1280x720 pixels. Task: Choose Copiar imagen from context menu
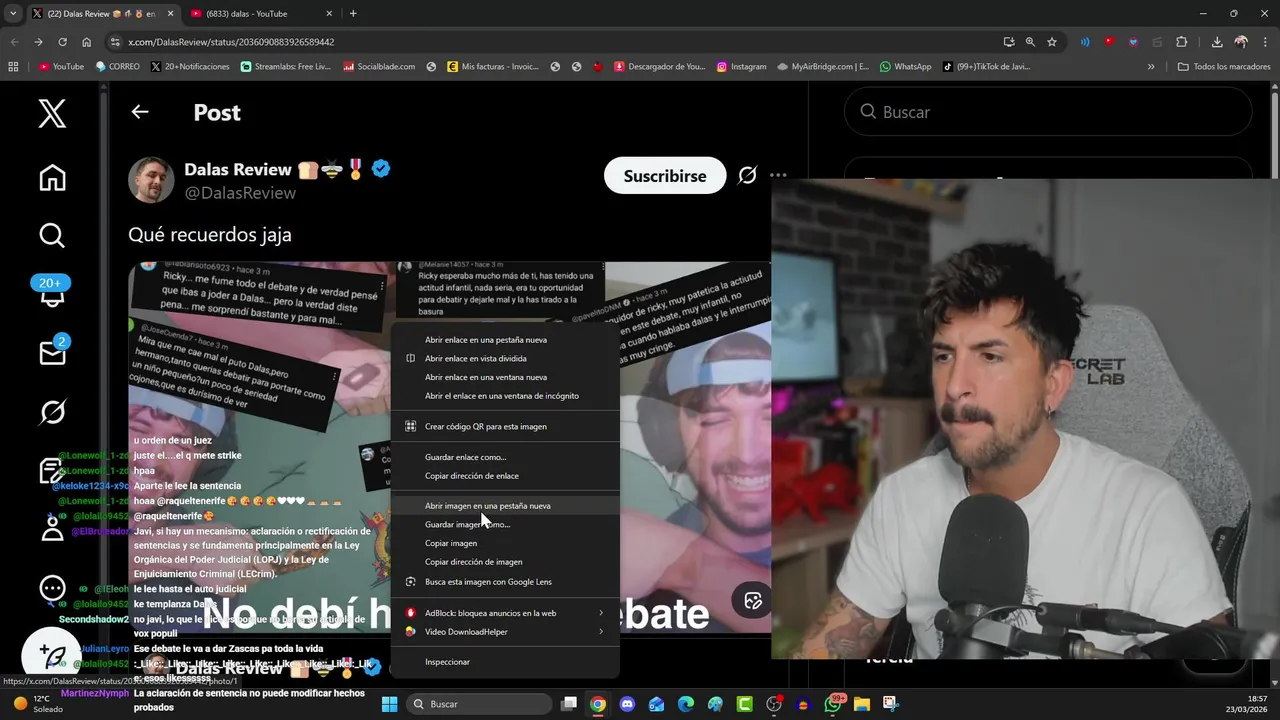coord(451,543)
